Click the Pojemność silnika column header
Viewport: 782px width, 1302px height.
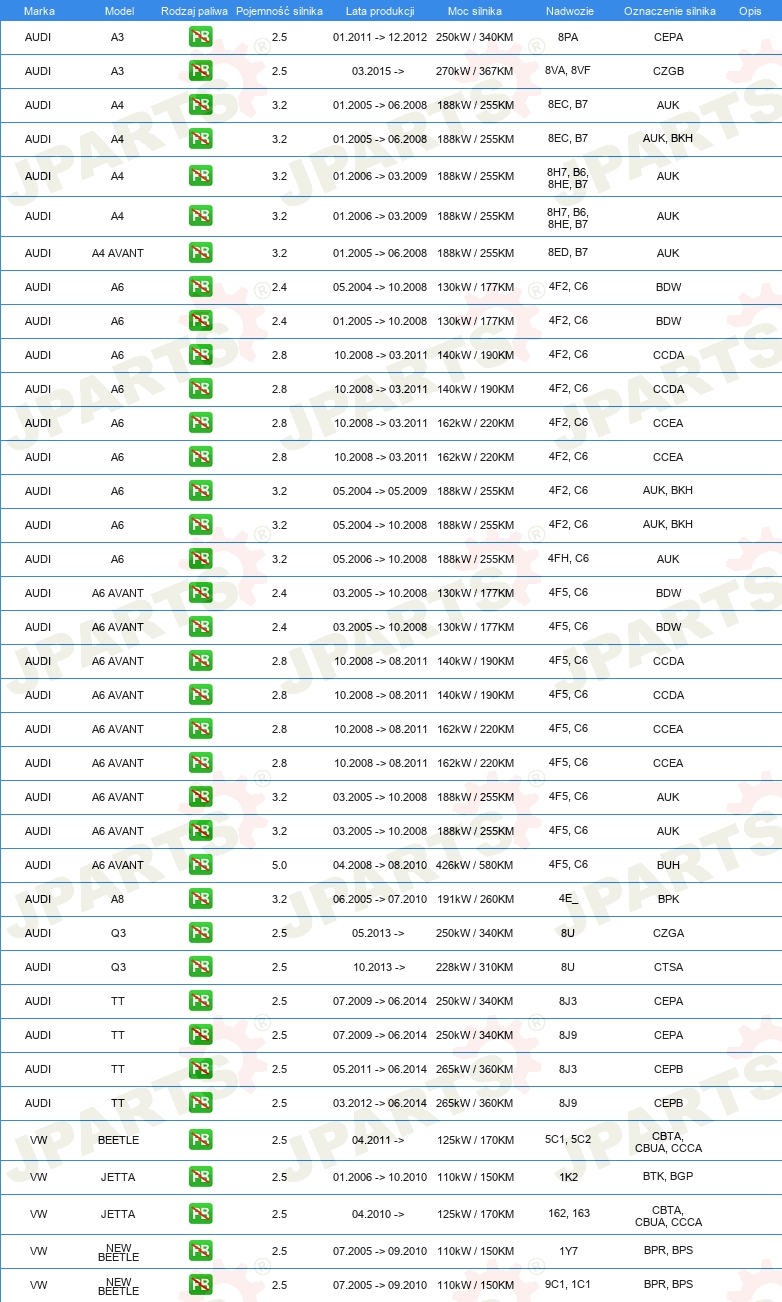tap(279, 10)
